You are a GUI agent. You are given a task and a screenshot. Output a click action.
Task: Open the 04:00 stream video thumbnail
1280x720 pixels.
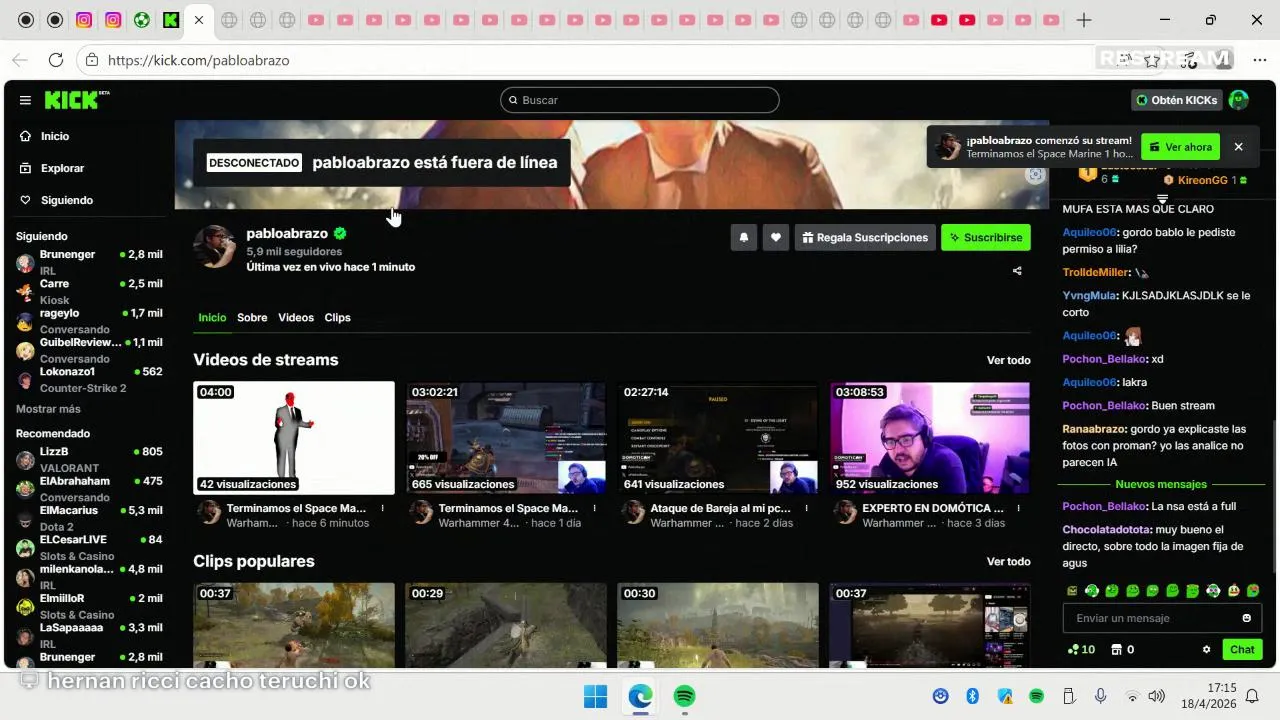tap(294, 437)
